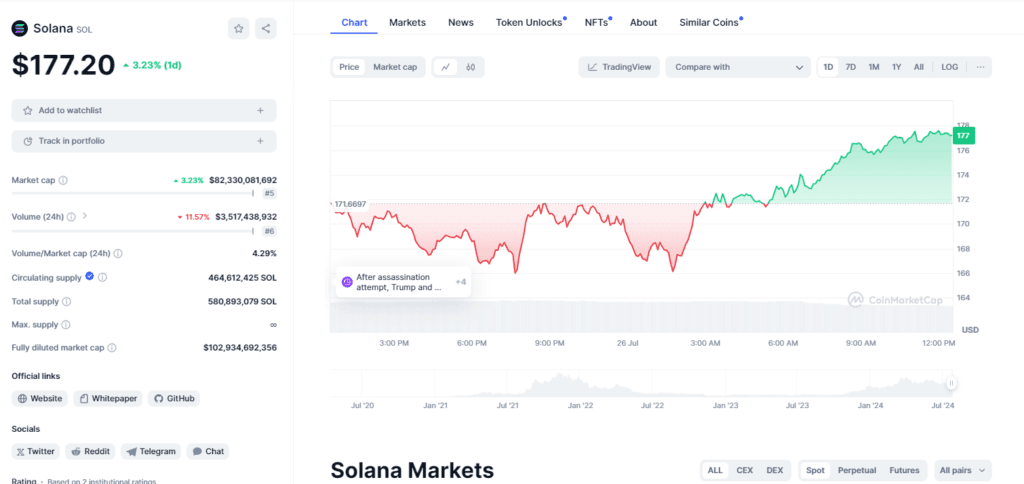Screen dimensions: 1024x484
Task: Click the plus icon on Track in portfolio
Action: pyautogui.click(x=261, y=141)
